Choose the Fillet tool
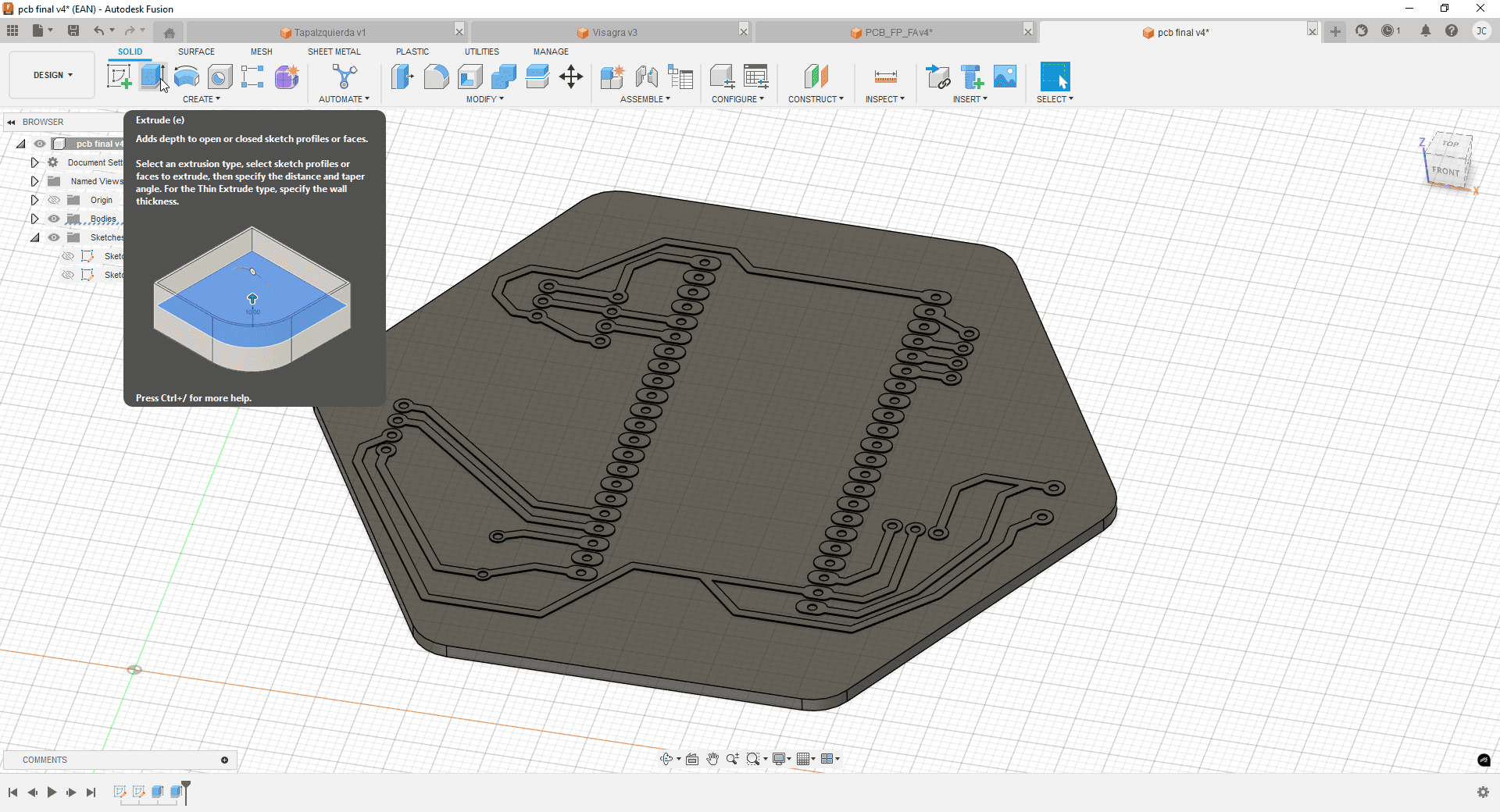The image size is (1500, 812). 436,77
